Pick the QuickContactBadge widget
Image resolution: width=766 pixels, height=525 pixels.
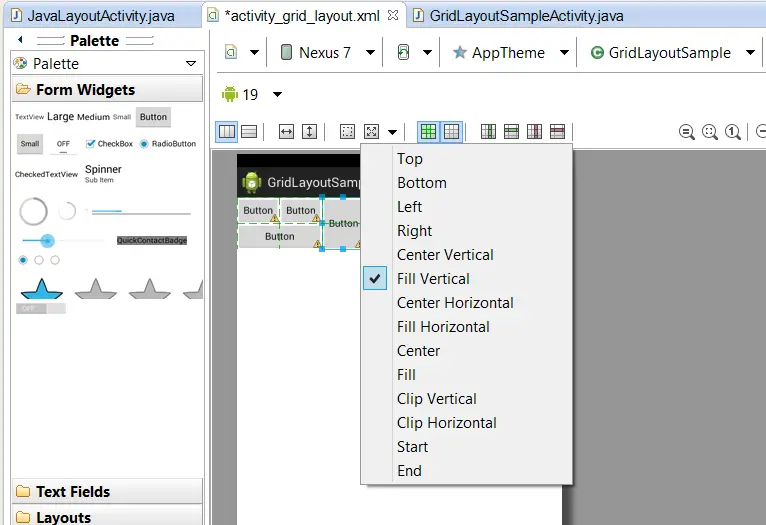[152, 240]
